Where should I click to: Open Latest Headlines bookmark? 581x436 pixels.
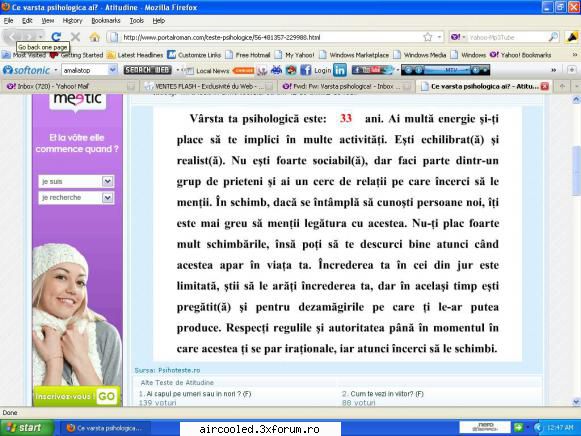click(x=135, y=55)
